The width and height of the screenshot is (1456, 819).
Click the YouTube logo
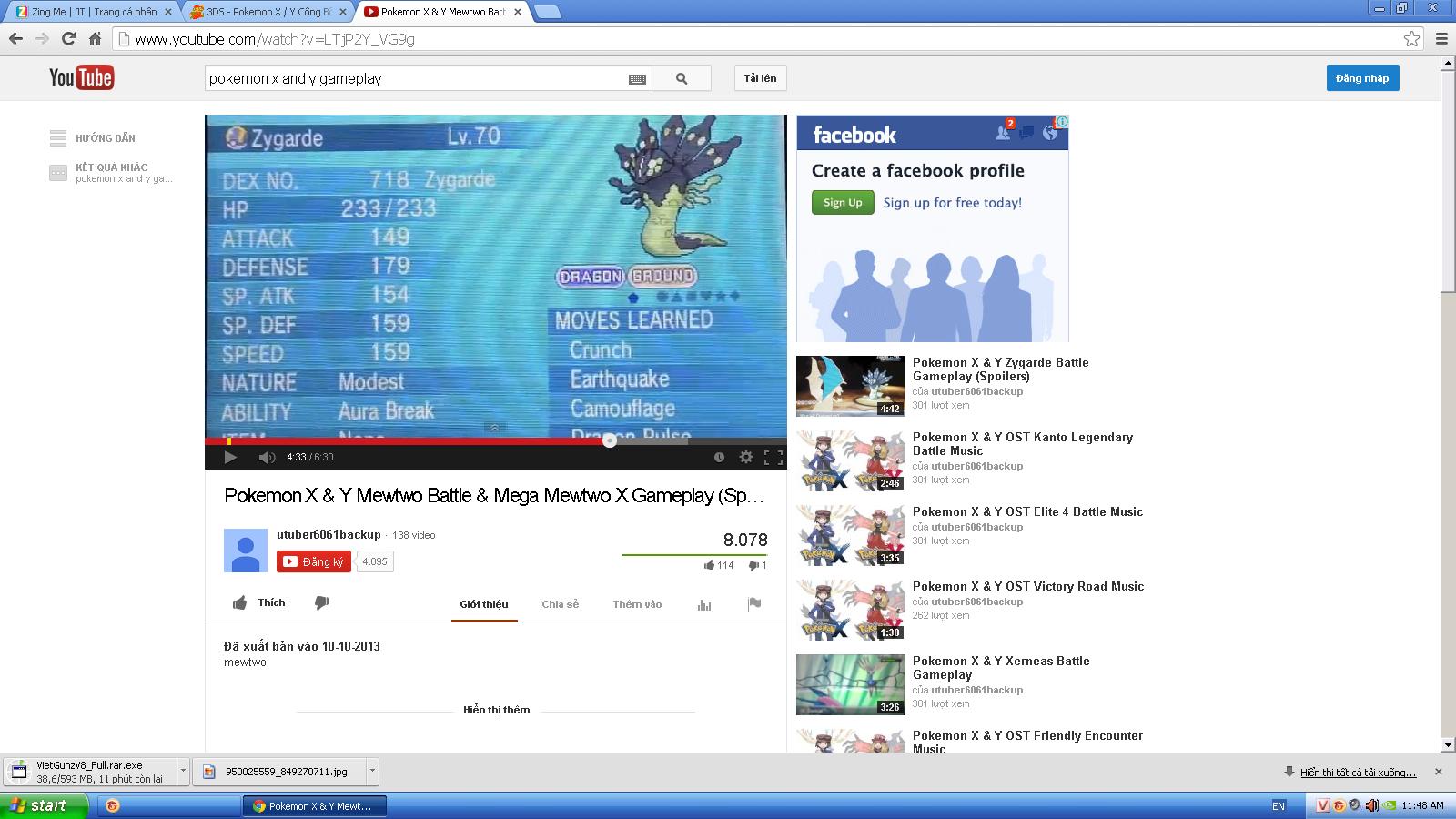click(81, 78)
